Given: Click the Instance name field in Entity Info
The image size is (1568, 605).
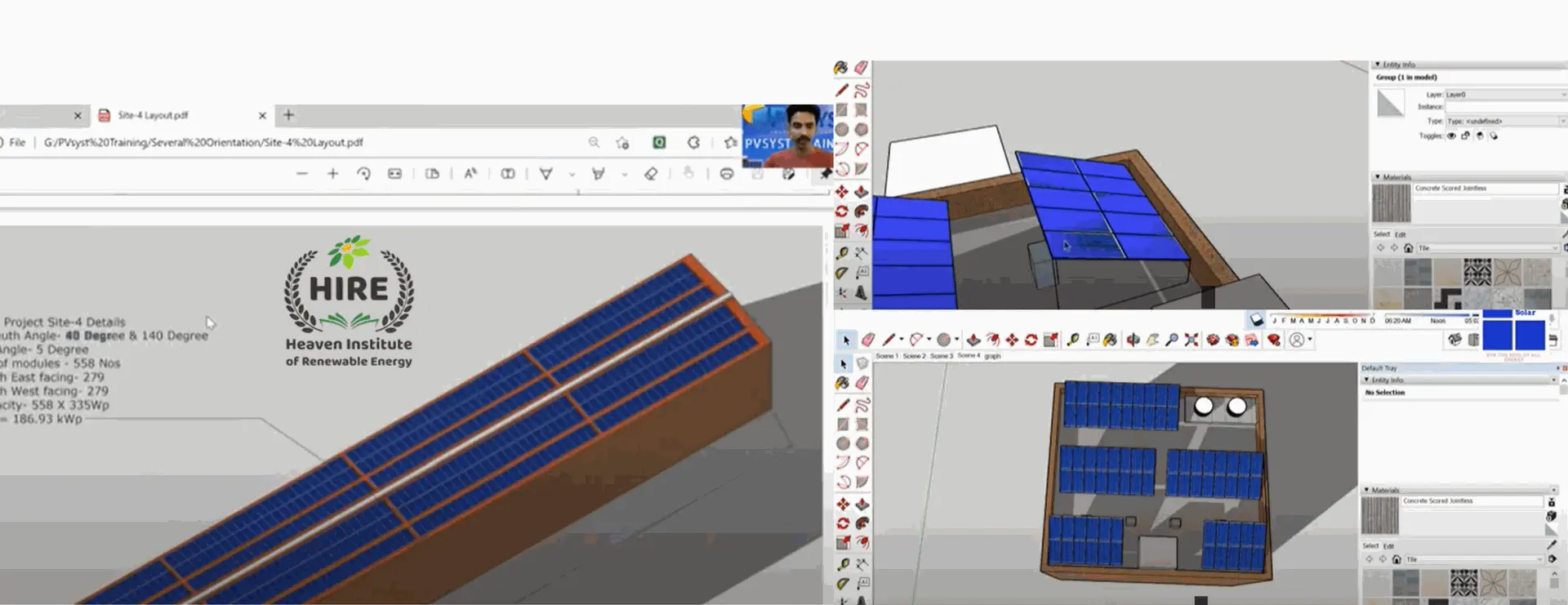Looking at the screenshot, I should (1505, 107).
